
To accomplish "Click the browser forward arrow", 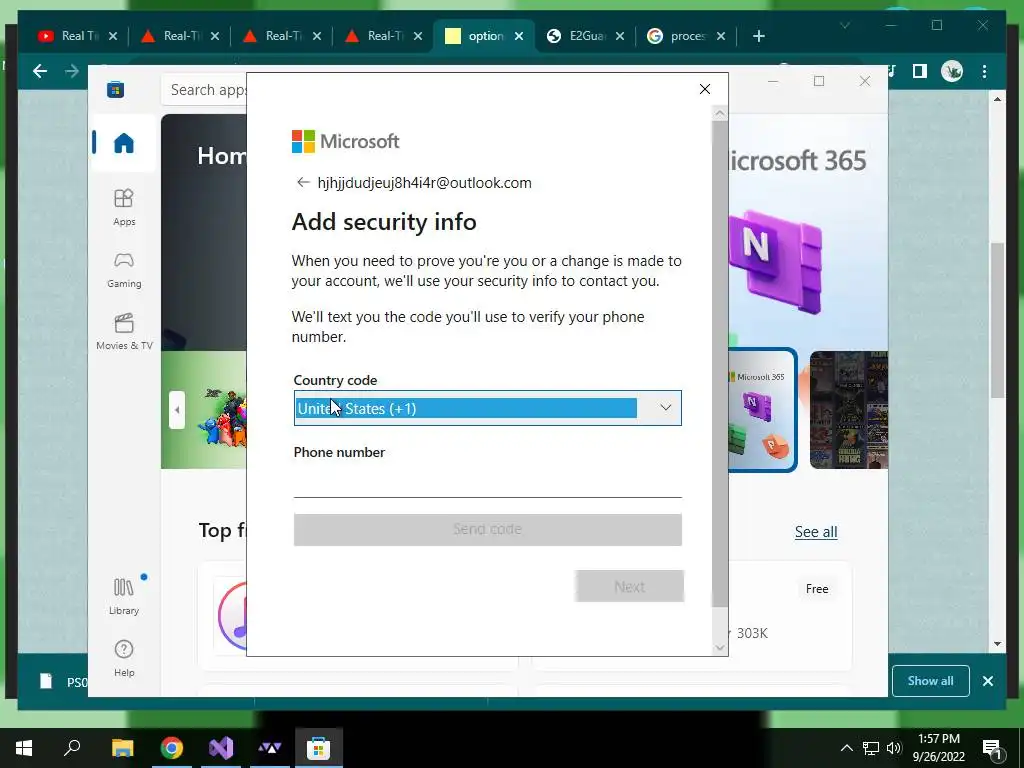I will pos(72,71).
